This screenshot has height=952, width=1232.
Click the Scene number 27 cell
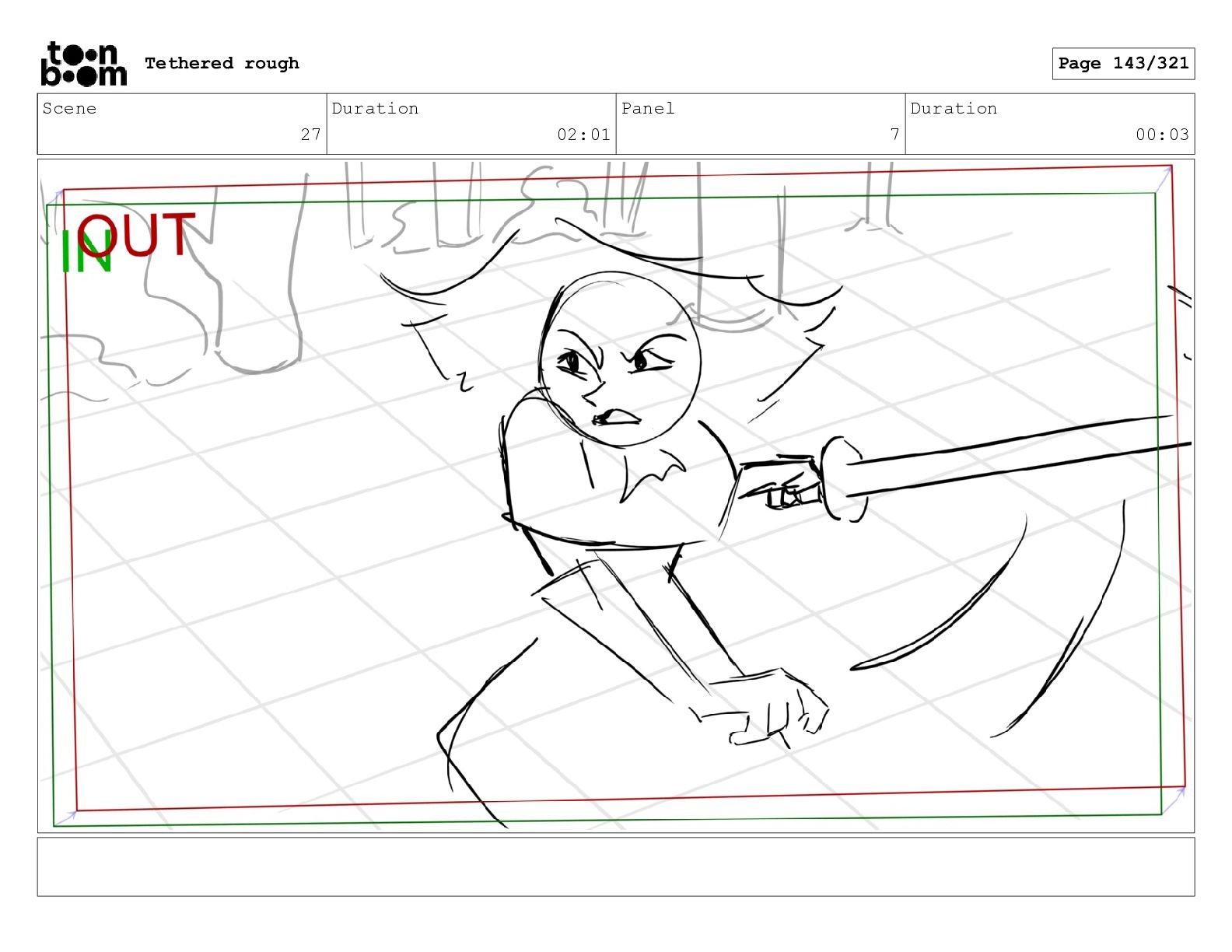click(182, 124)
